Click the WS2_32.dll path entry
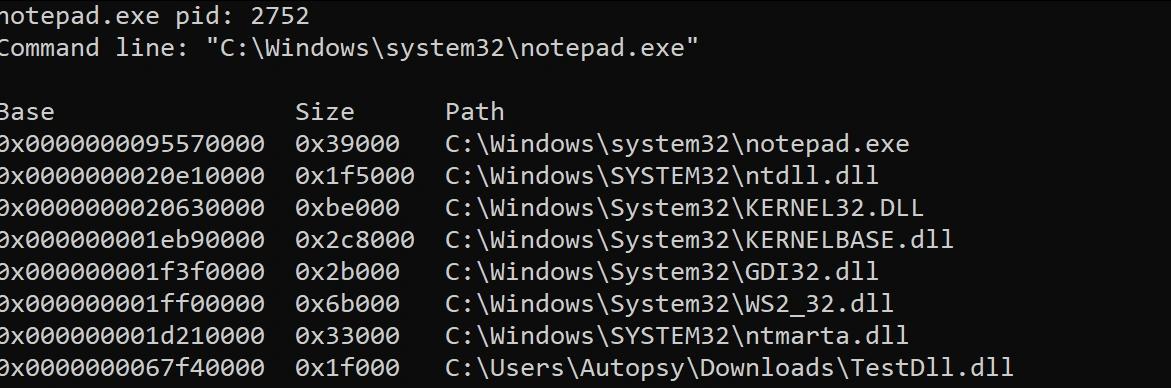The image size is (1171, 388). [669, 304]
